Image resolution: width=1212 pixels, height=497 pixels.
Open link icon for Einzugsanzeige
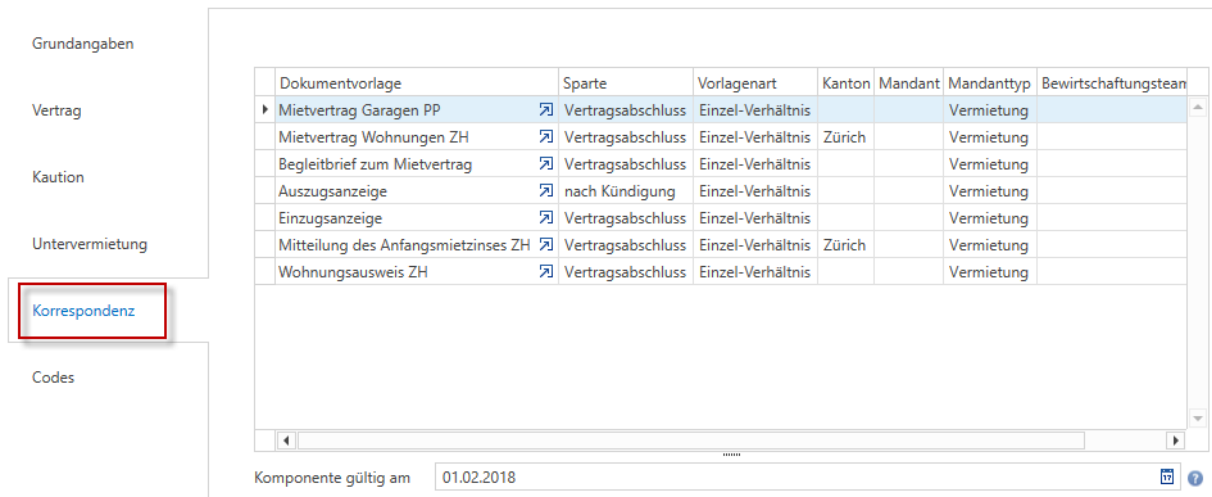coord(545,218)
